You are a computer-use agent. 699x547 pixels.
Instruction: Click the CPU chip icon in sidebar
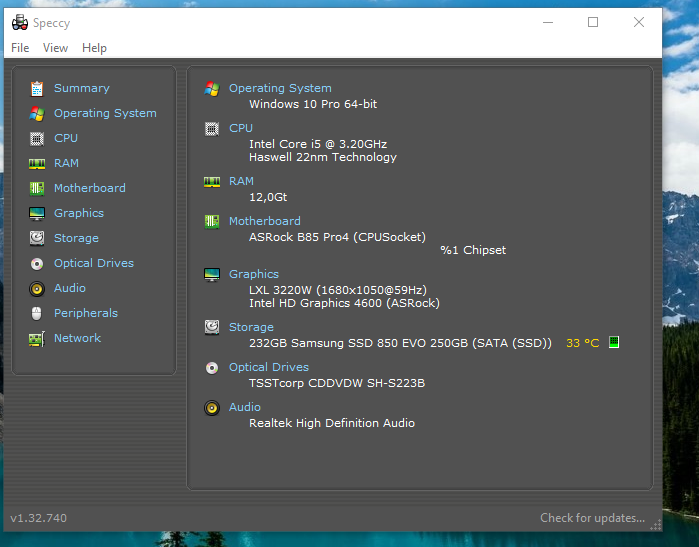[x=37, y=139]
